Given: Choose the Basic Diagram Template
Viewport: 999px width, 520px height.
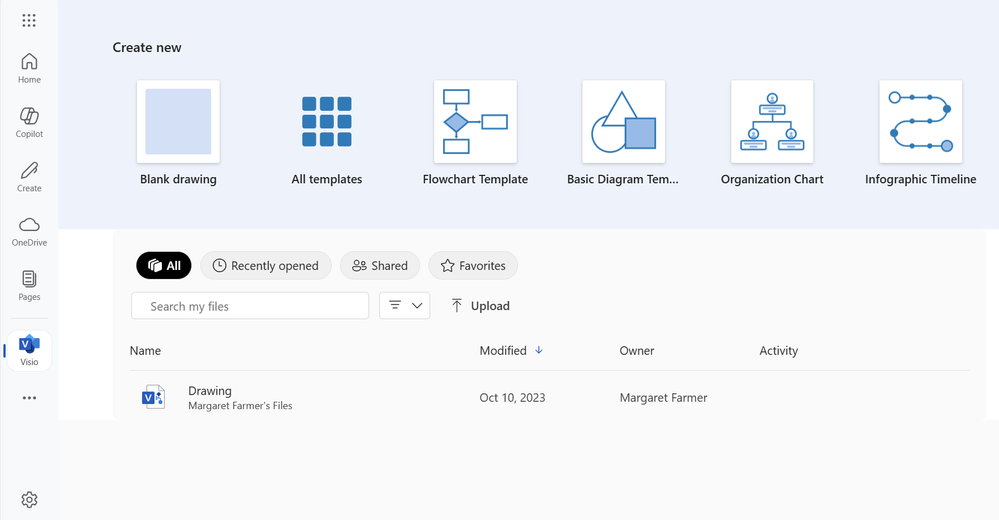Looking at the screenshot, I should [x=623, y=133].
